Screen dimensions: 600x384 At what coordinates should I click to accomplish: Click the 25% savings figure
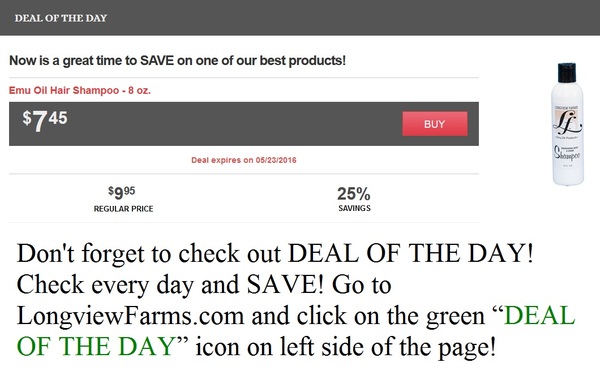click(x=354, y=194)
